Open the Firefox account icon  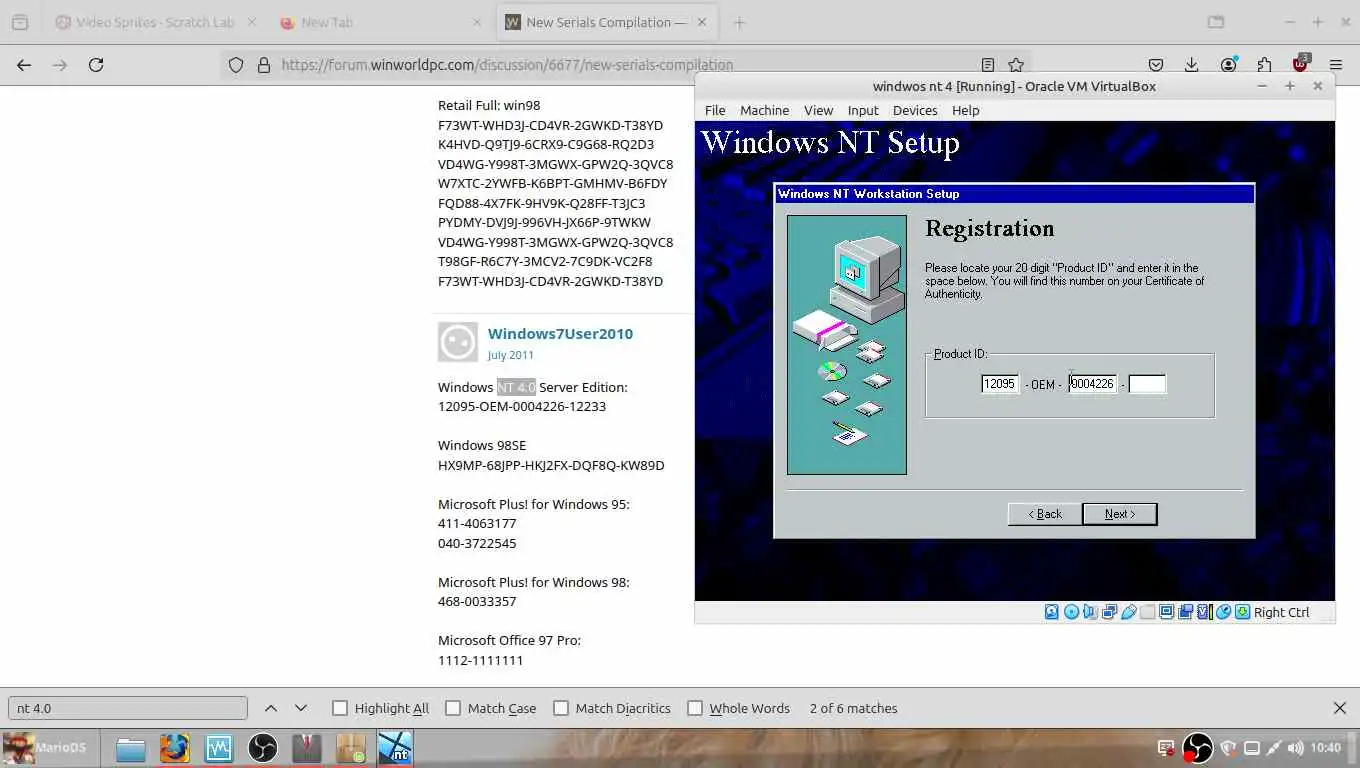point(1228,65)
